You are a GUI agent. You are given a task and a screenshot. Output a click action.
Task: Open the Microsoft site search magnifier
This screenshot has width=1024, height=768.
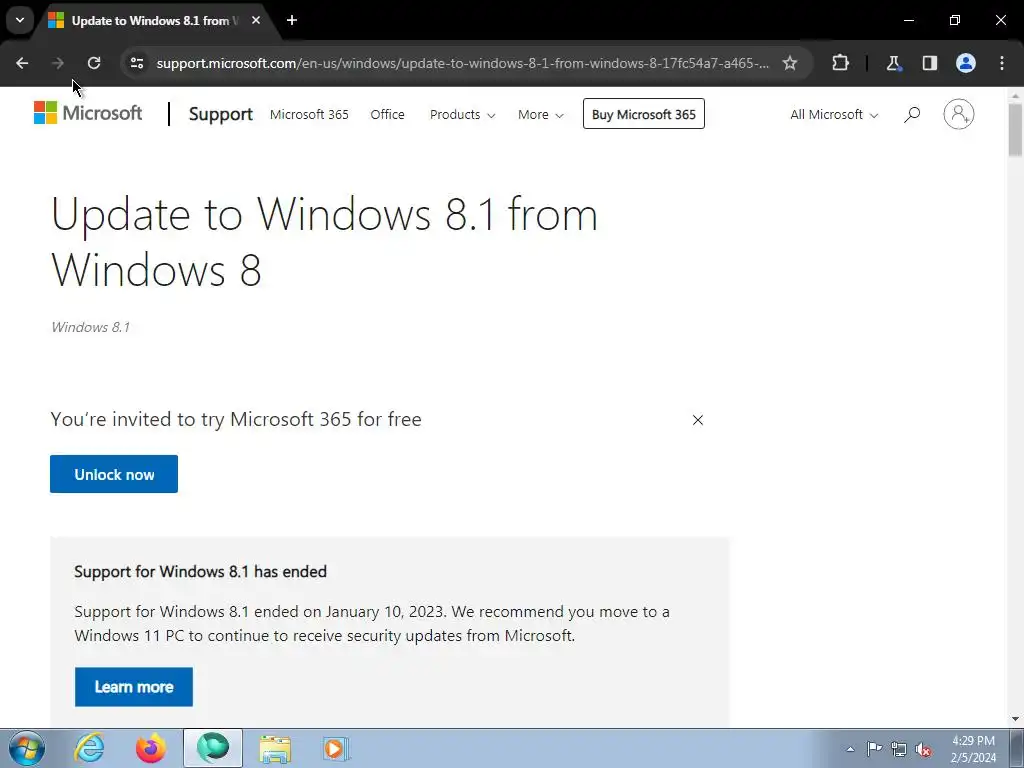pos(912,114)
